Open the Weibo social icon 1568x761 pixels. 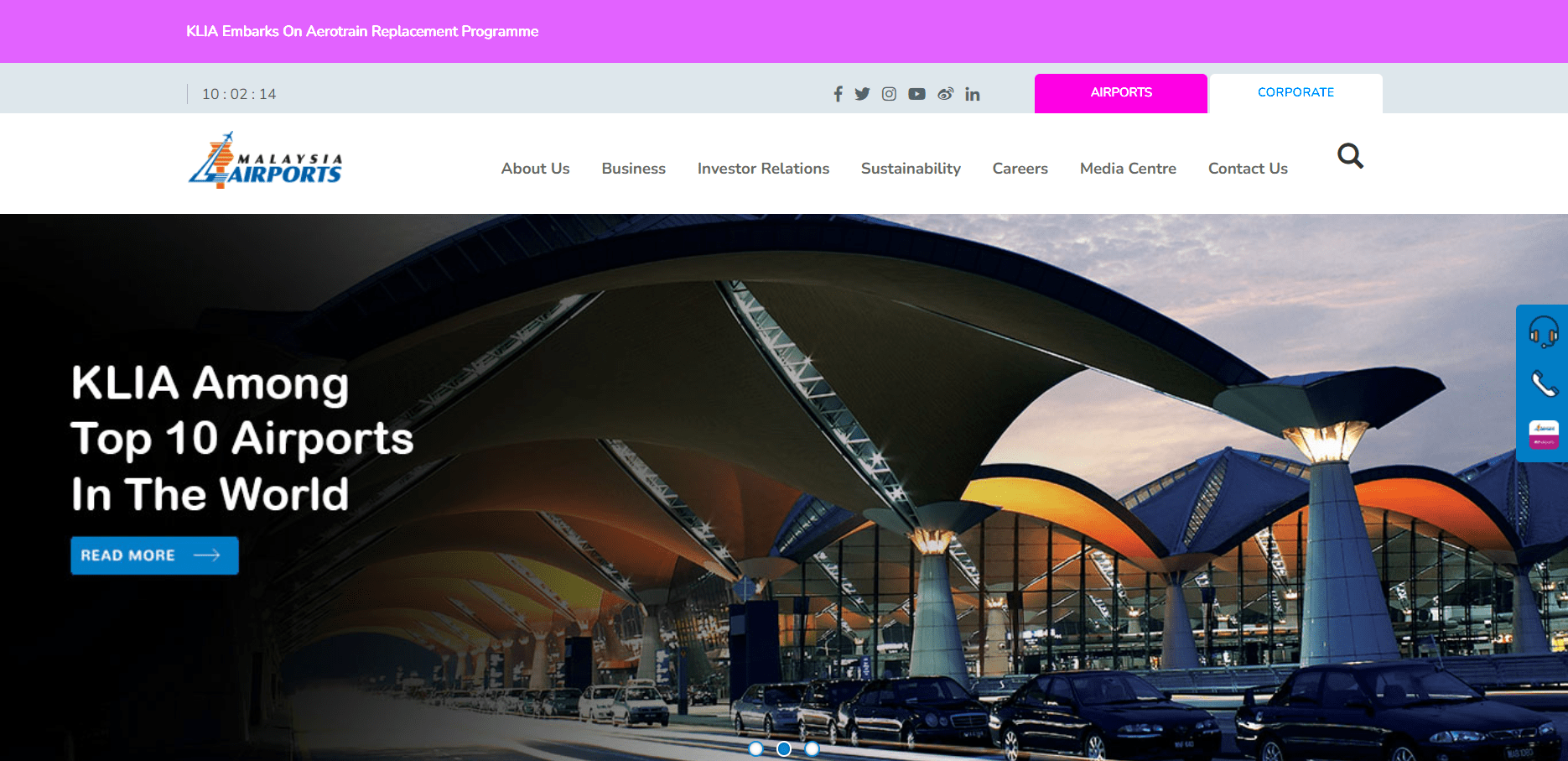click(x=945, y=94)
